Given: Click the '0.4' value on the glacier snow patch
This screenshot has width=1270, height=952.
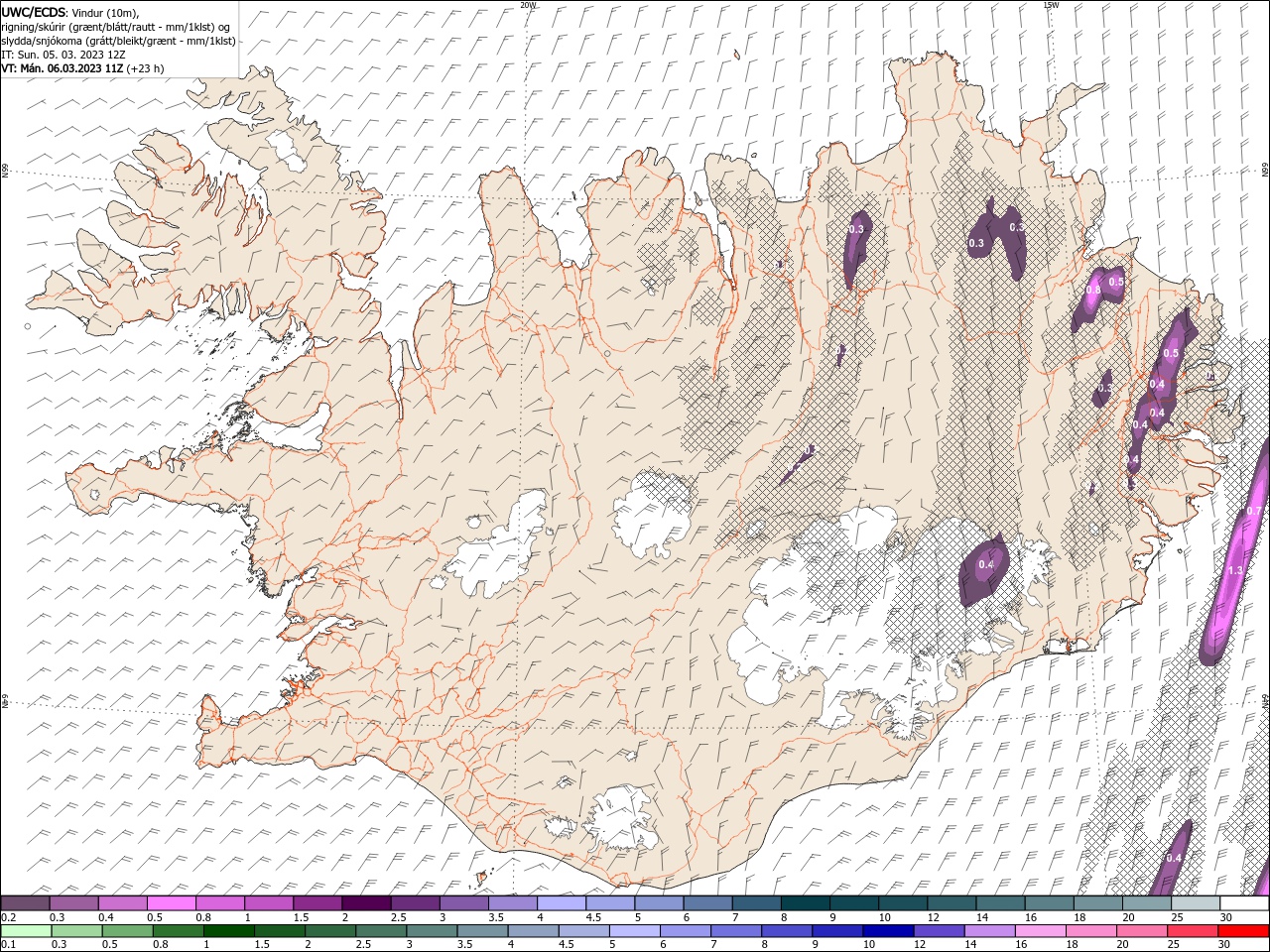Looking at the screenshot, I should tap(985, 565).
